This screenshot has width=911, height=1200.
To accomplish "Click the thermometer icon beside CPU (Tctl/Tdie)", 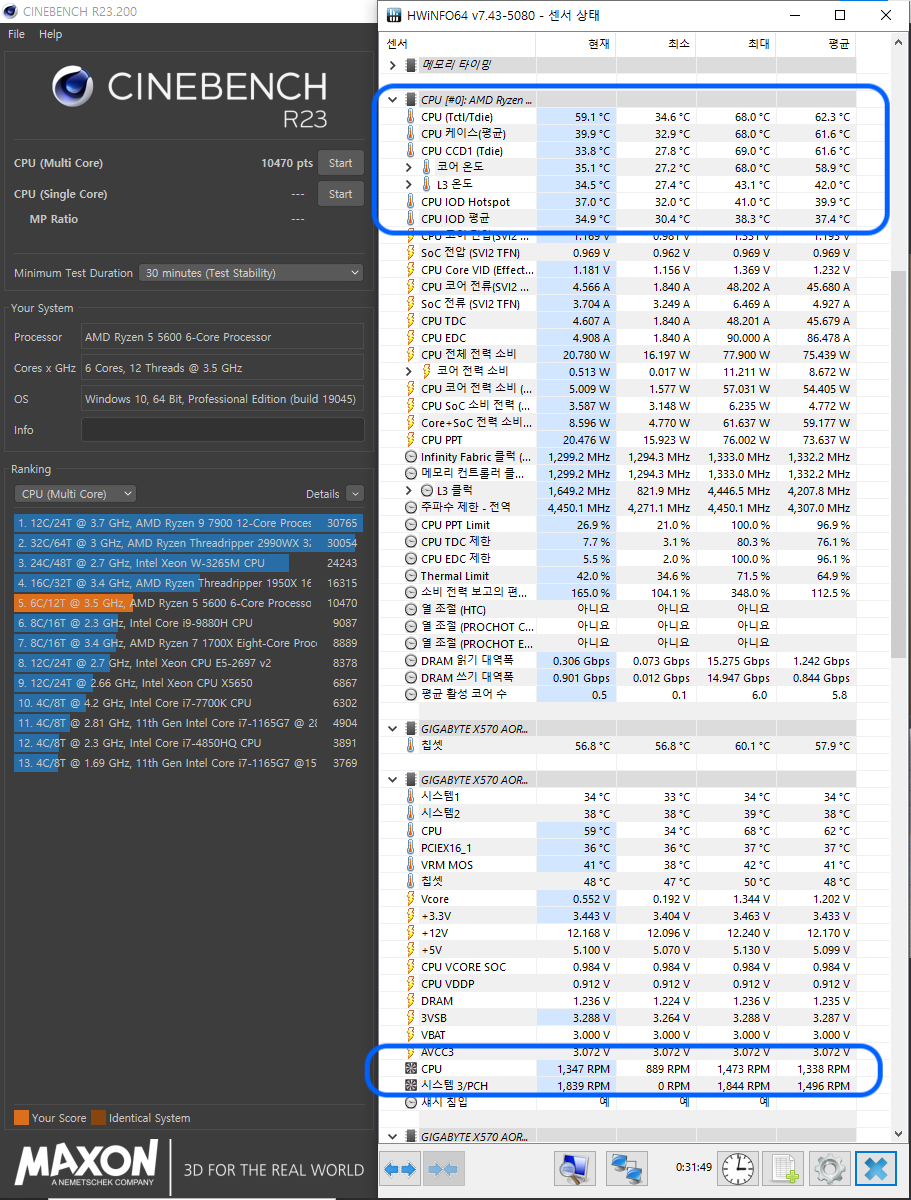I will (410, 117).
